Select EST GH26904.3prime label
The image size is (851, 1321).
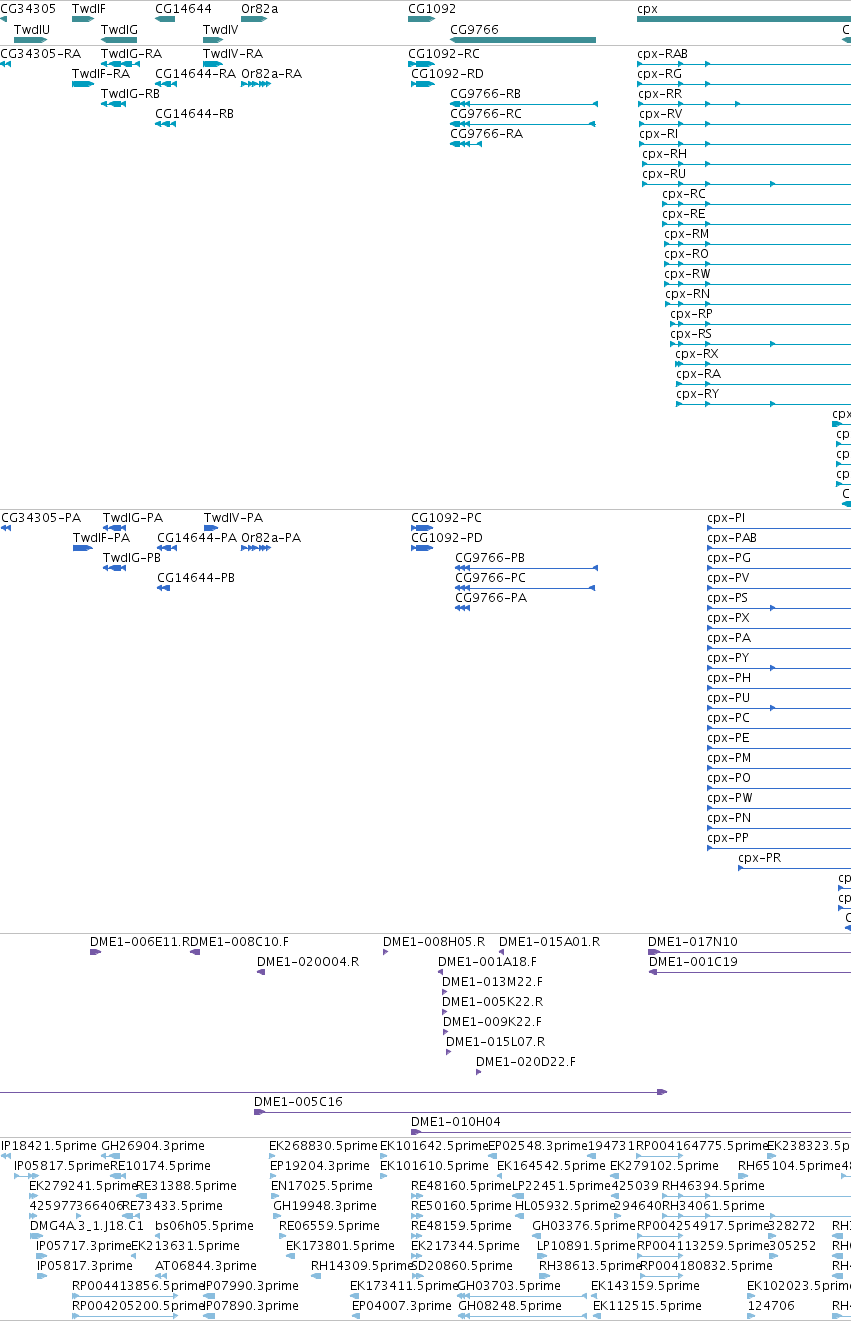coord(152,1146)
